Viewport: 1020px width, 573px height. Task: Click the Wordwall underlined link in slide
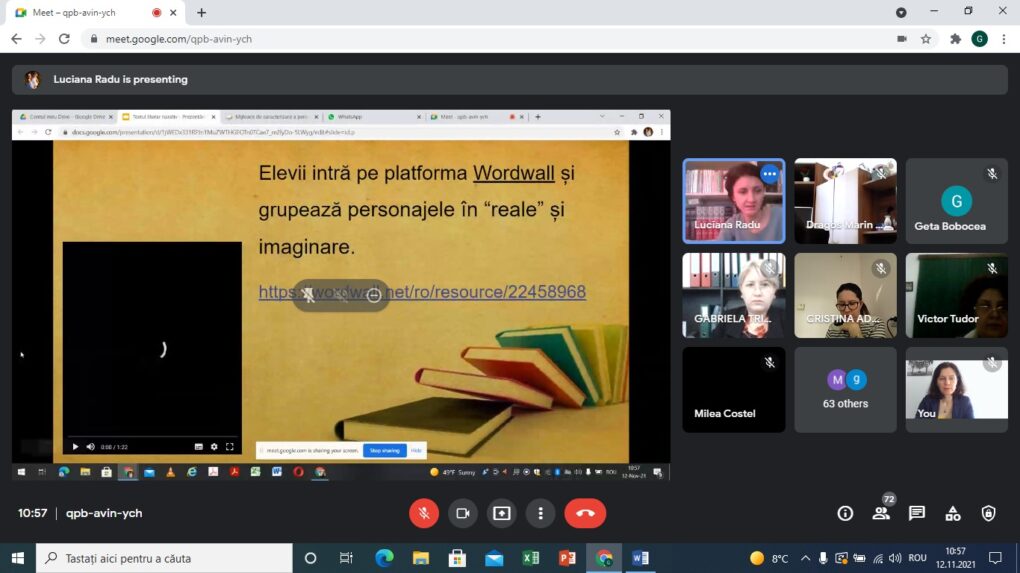(513, 173)
